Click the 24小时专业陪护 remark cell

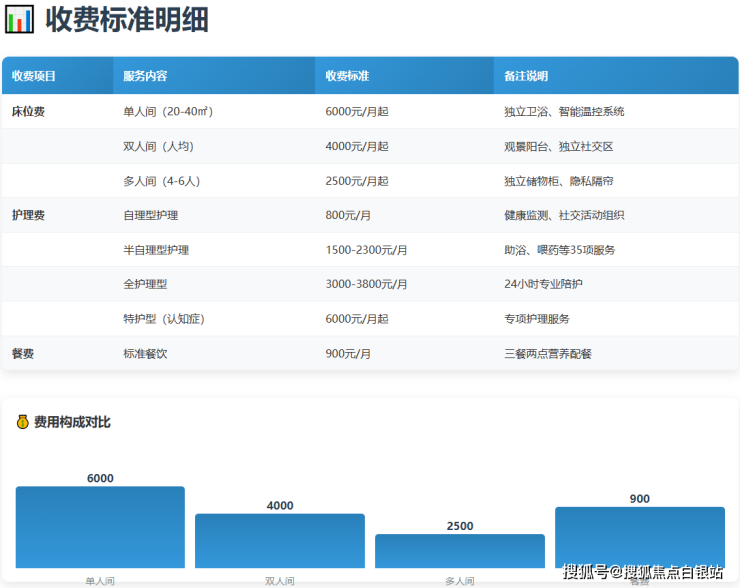(543, 284)
